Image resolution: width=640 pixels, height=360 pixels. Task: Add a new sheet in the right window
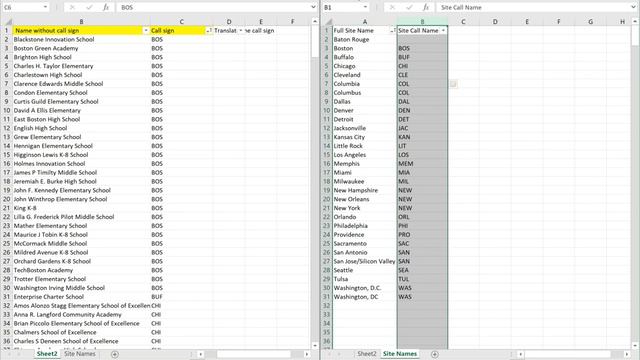(x=435, y=354)
